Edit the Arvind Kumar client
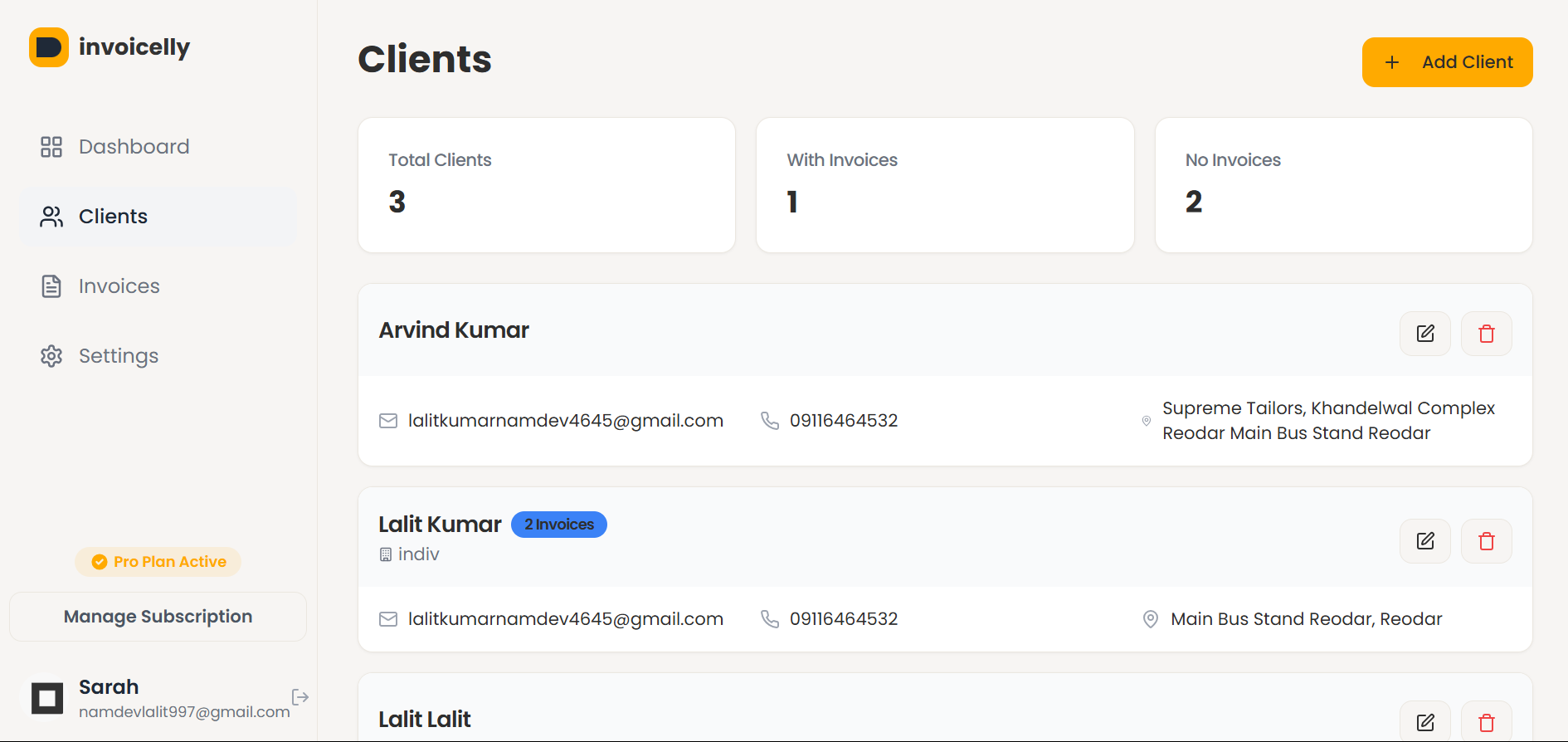Image resolution: width=1568 pixels, height=742 pixels. [x=1424, y=334]
